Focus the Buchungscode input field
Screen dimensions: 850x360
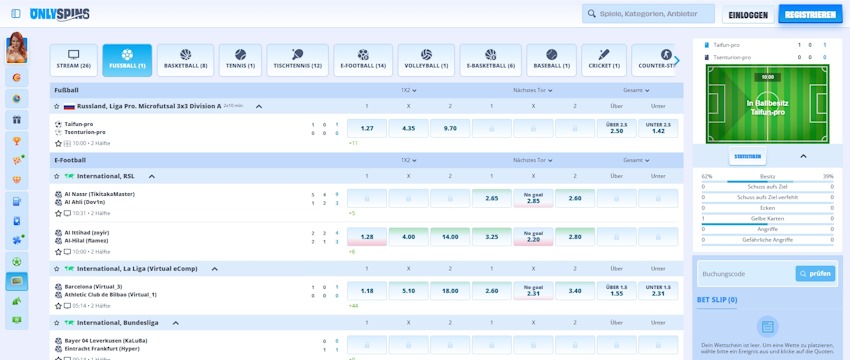746,274
